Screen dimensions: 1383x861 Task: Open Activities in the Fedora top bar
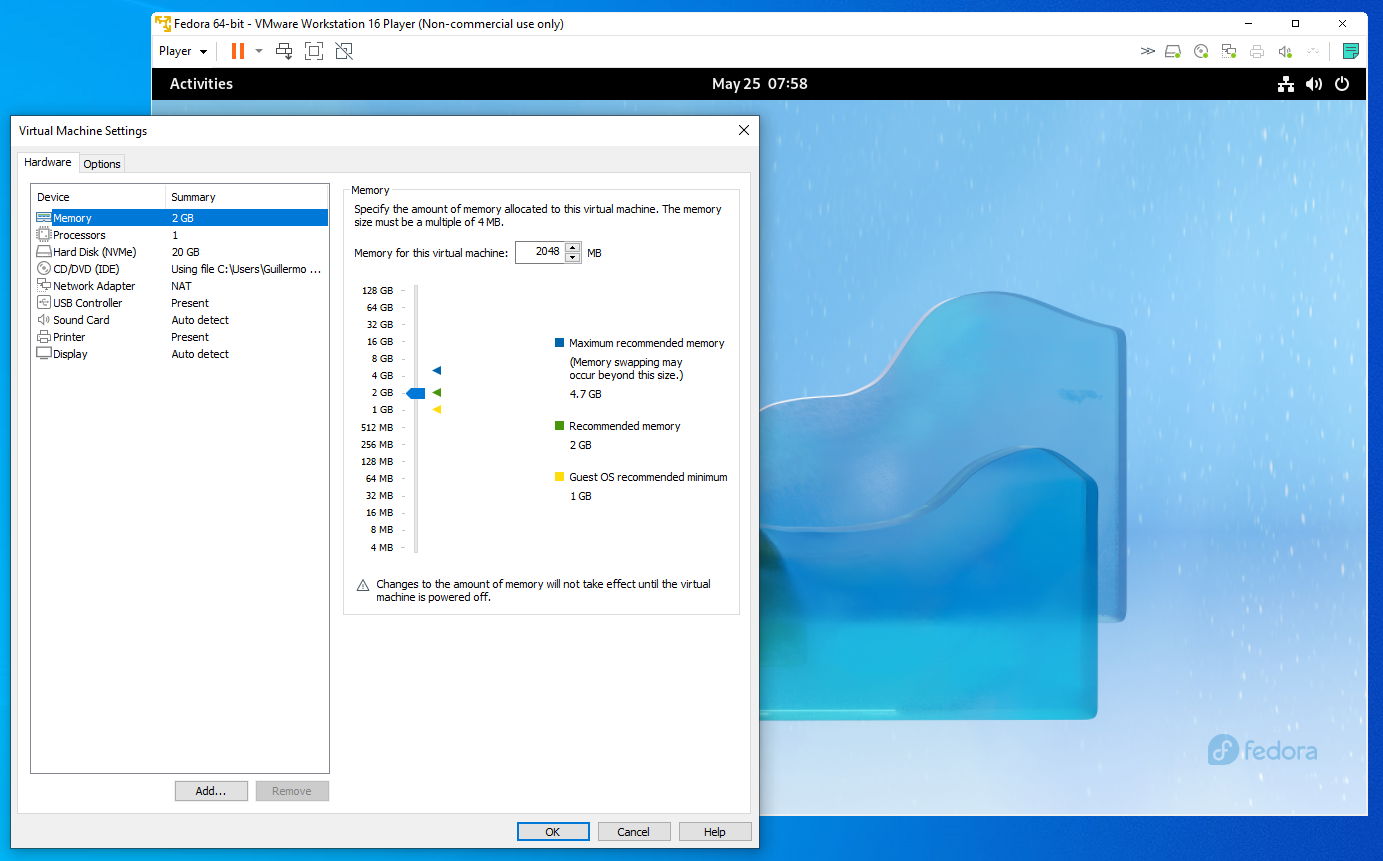tap(201, 84)
